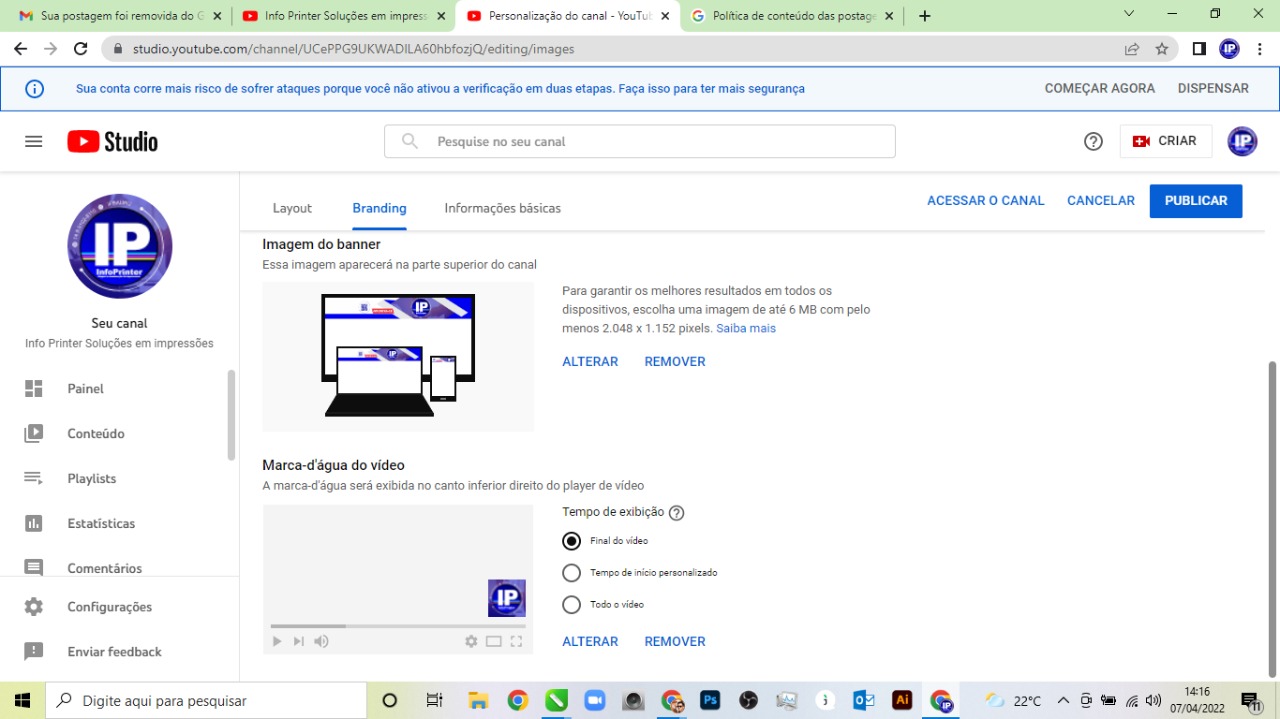Open the YouTube Studio hamburger menu

point(34,142)
